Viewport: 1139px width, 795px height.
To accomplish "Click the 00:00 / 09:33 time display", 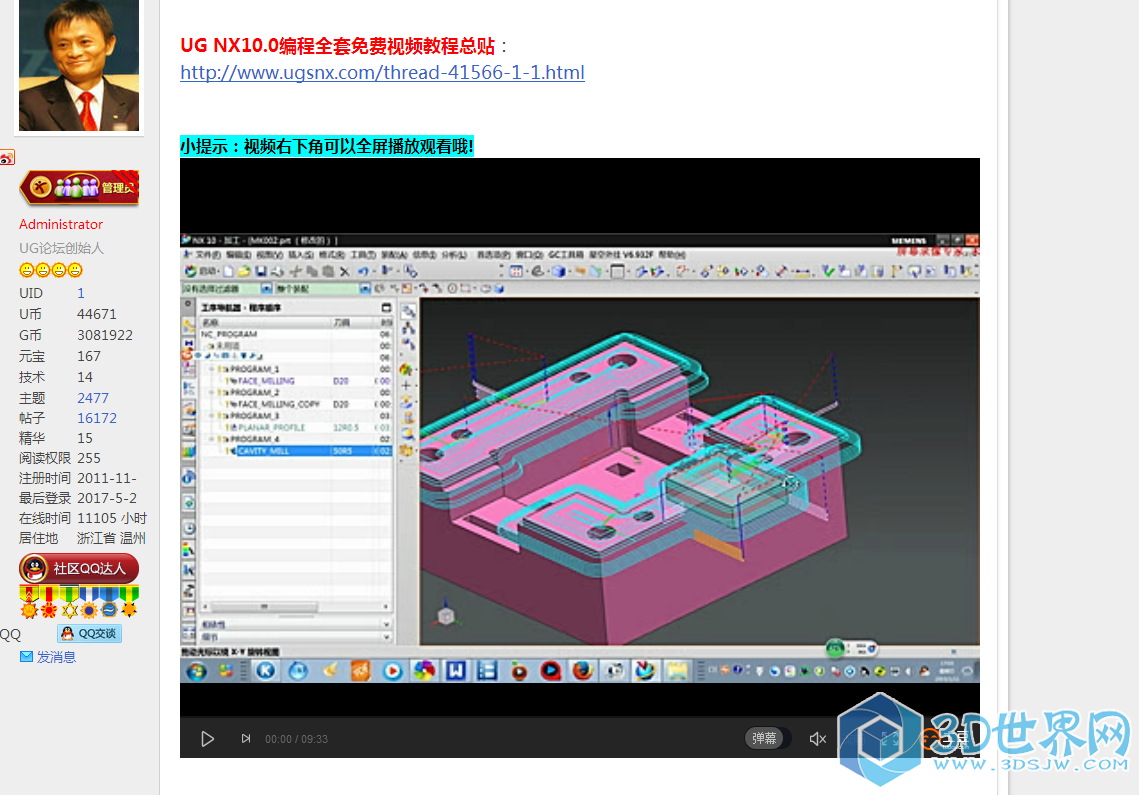I will click(296, 739).
